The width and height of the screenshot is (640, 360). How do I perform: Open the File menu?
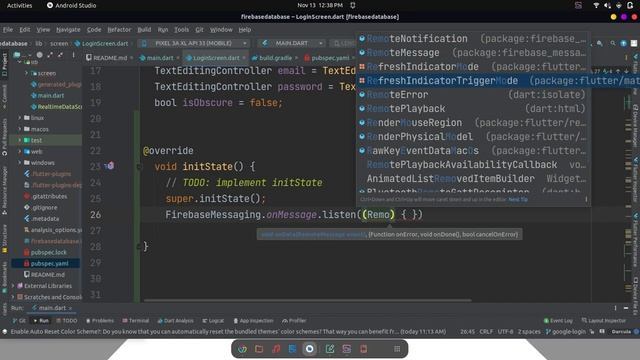8,30
